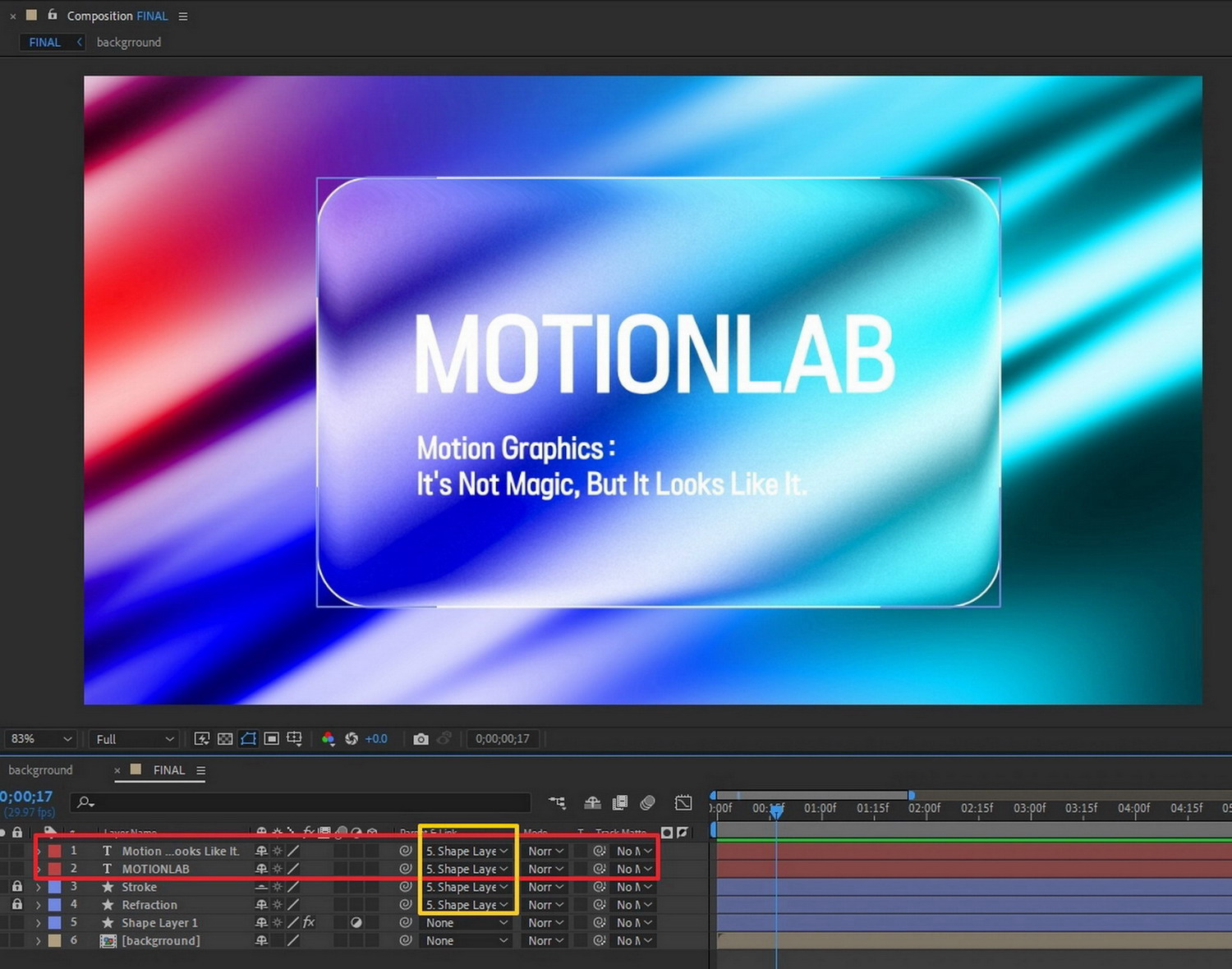Expand the [backgrround] layer properties

point(38,941)
